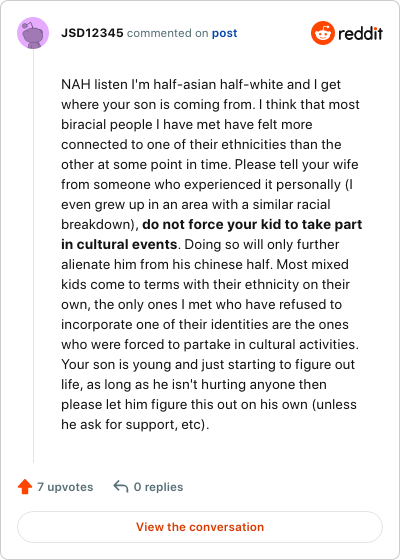
Task: Click the line 'who were forced to partake'
Action: [210, 345]
